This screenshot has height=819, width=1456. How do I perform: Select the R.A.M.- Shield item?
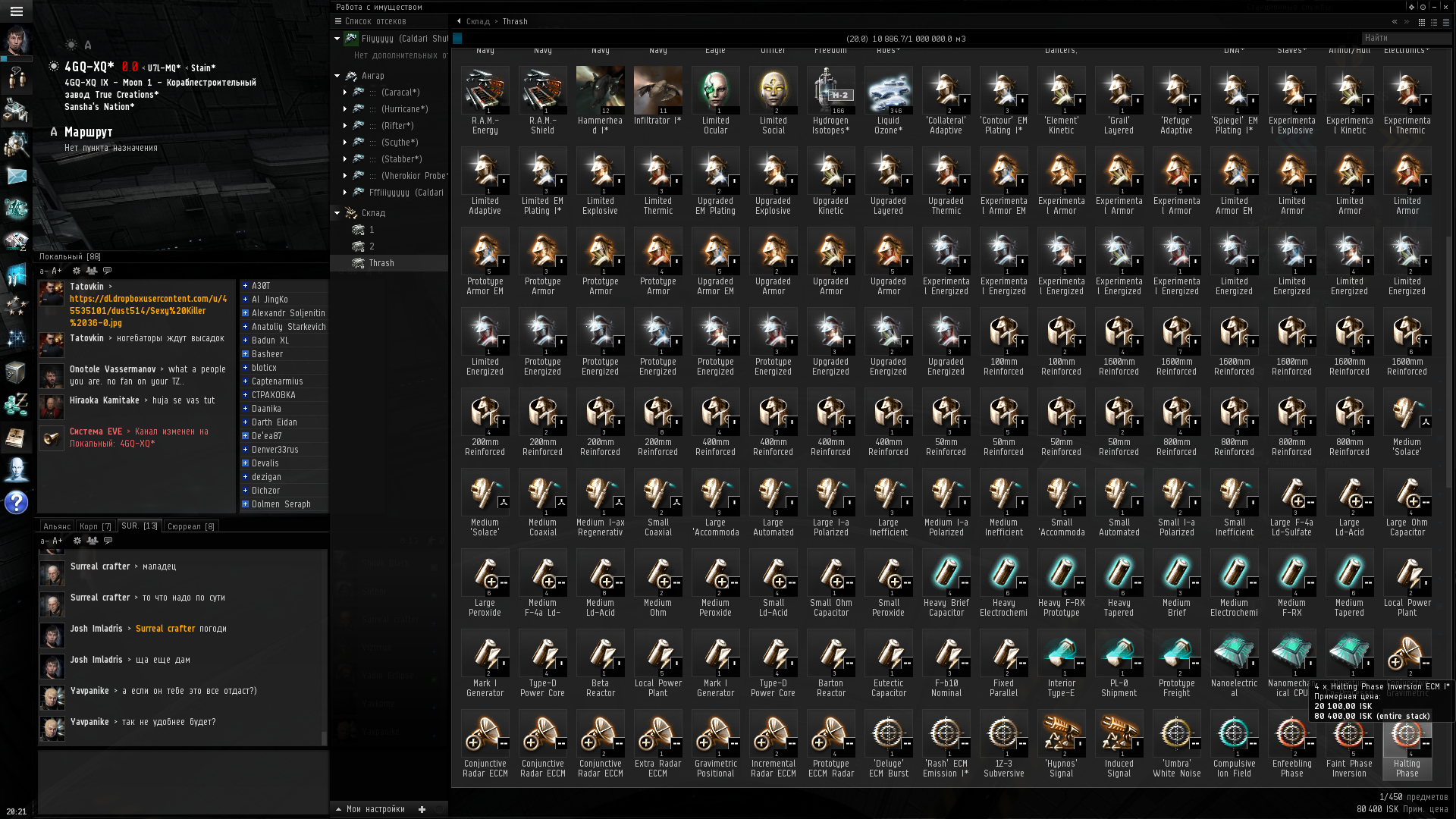tap(542, 100)
